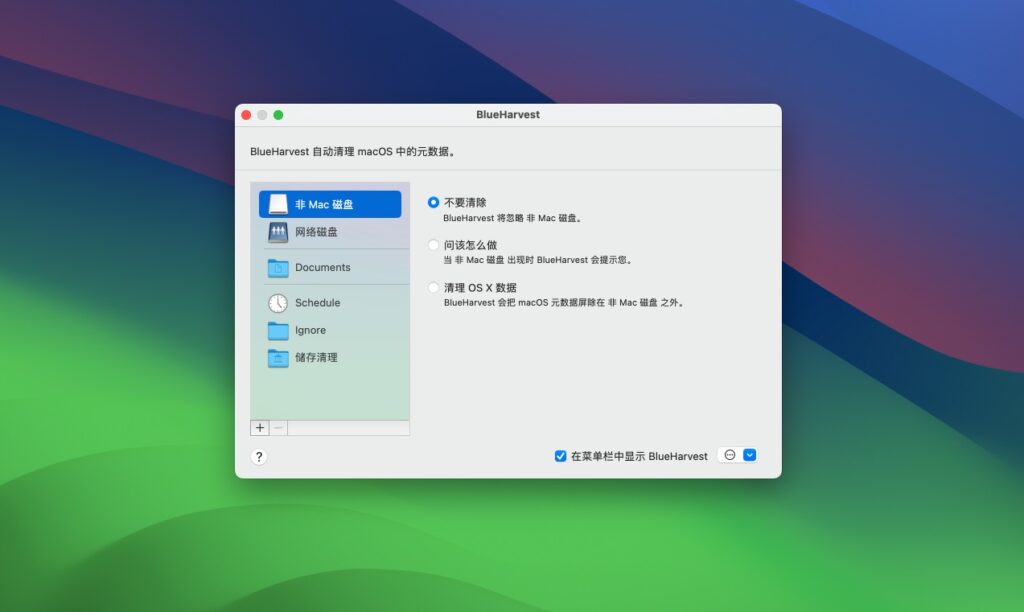Open Schedule using the clock icon
The width and height of the screenshot is (1024, 612).
click(278, 302)
